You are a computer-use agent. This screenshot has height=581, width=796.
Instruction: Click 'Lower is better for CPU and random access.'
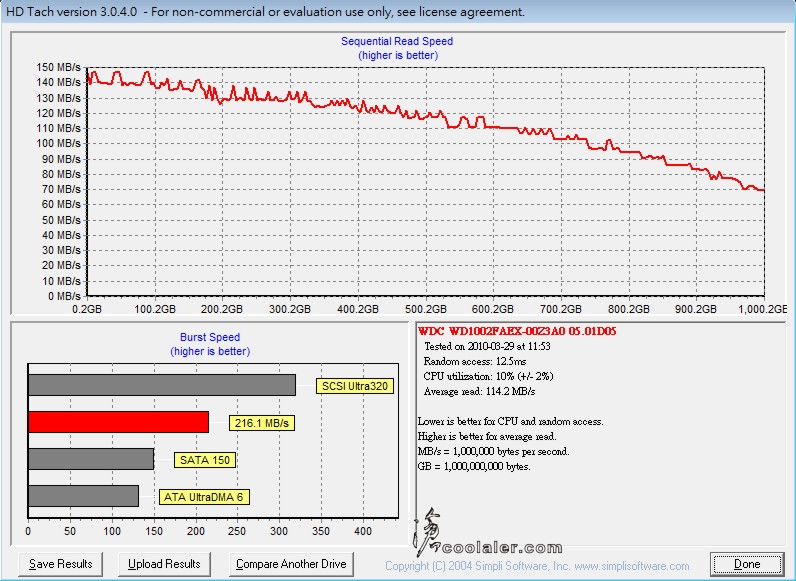(x=511, y=422)
